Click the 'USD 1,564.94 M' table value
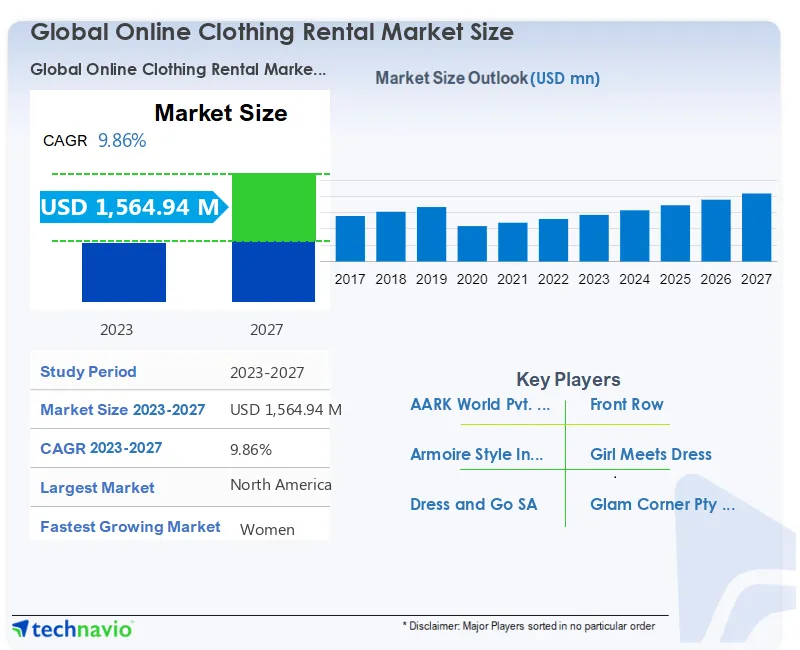The image size is (800, 650). point(286,410)
